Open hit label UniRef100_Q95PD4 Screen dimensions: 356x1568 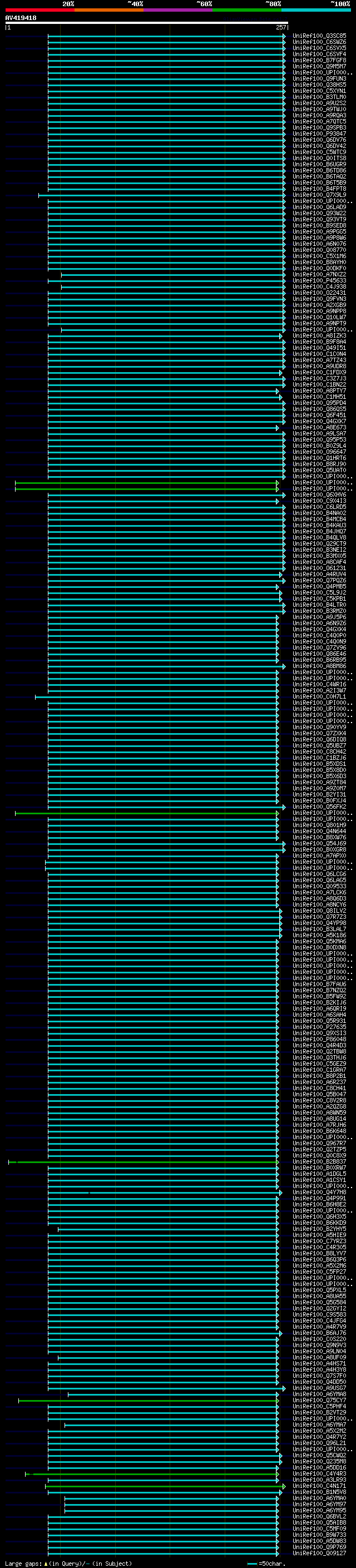[x=319, y=404]
